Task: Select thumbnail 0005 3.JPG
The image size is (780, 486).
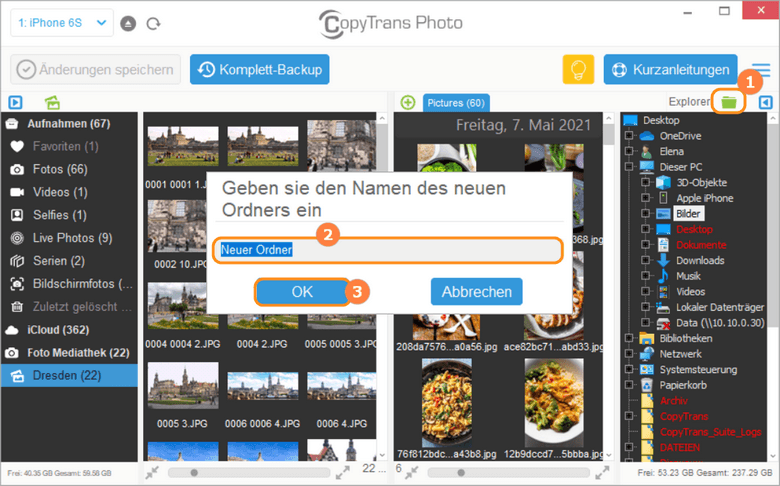Action: [183, 385]
